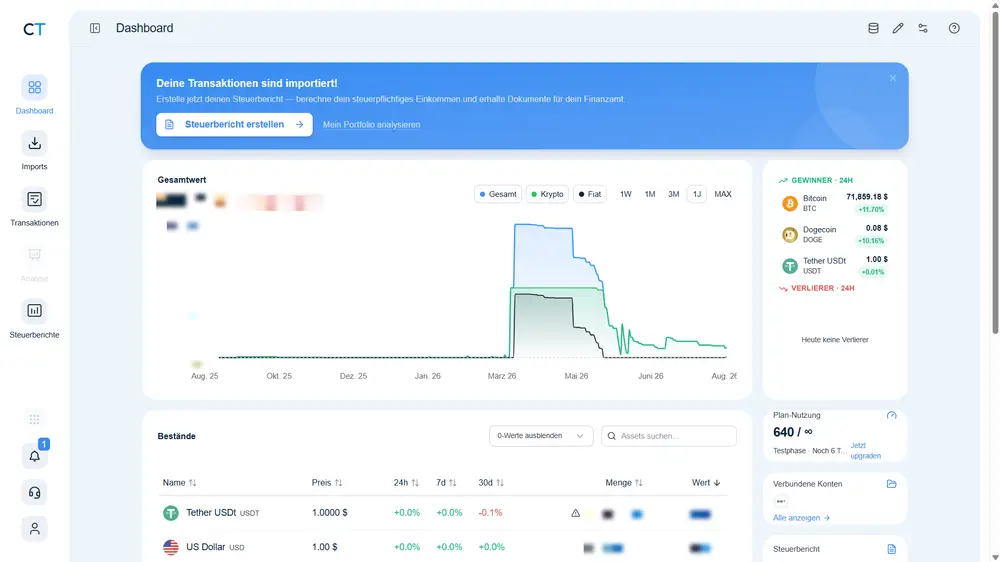Click the Steuerbericht document icon
This screenshot has width=1000, height=562.
coord(892,549)
